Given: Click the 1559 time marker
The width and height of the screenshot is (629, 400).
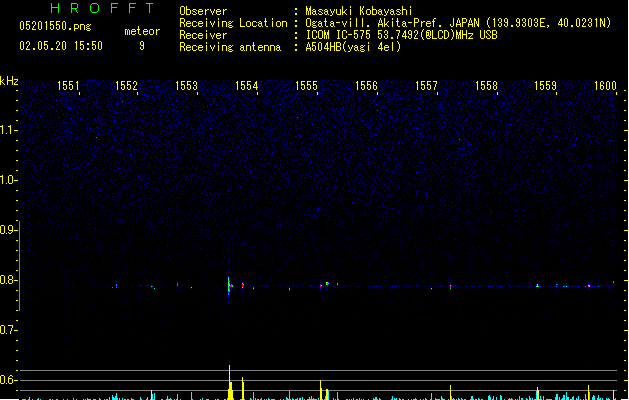Looking at the screenshot, I should pos(546,86).
